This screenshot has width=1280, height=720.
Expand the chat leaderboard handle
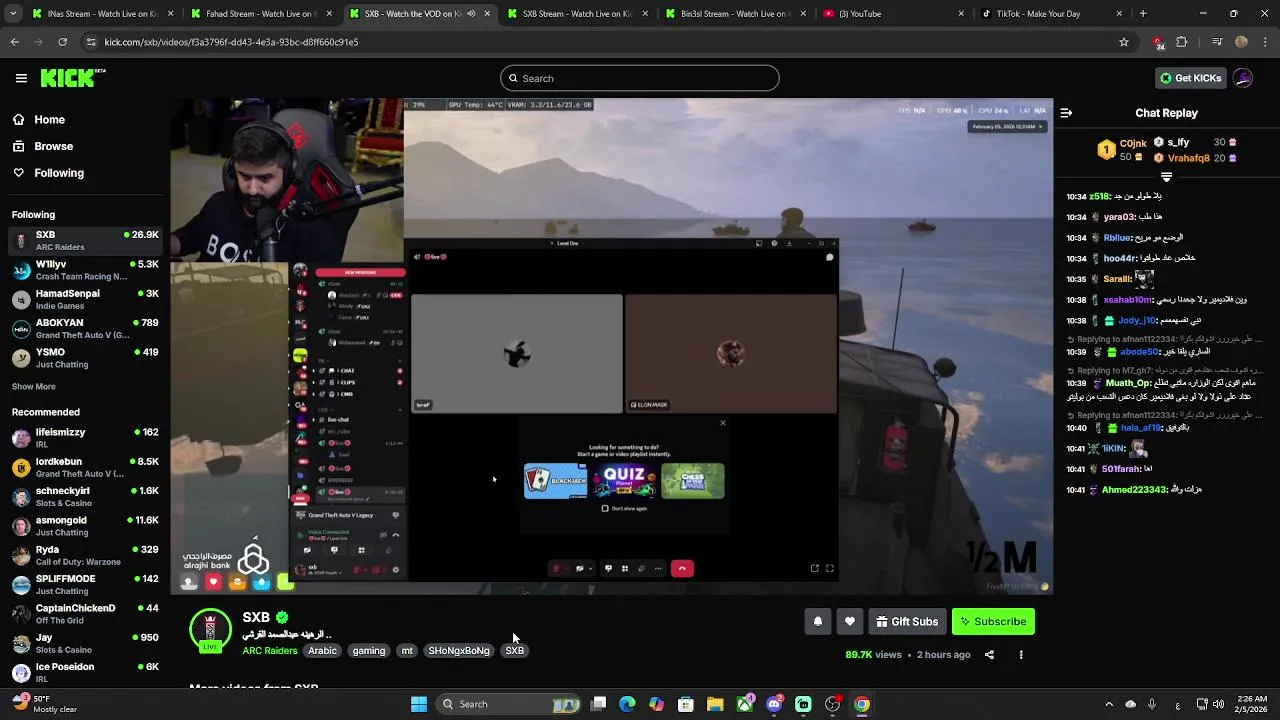tap(1166, 176)
